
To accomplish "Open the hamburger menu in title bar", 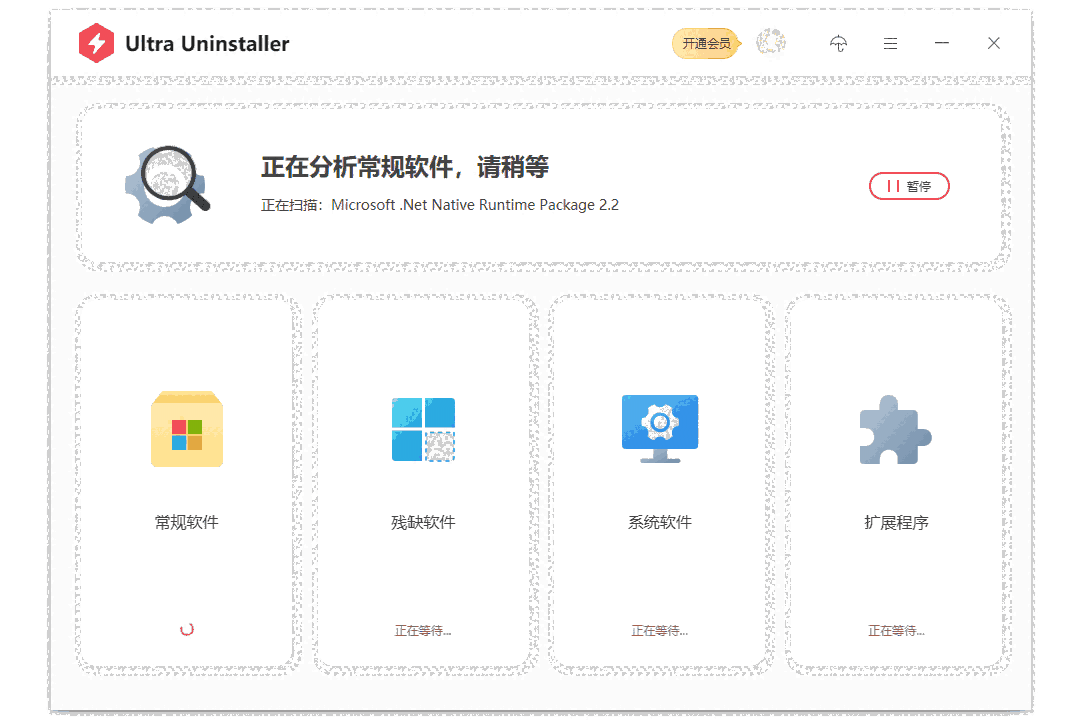I will point(890,43).
